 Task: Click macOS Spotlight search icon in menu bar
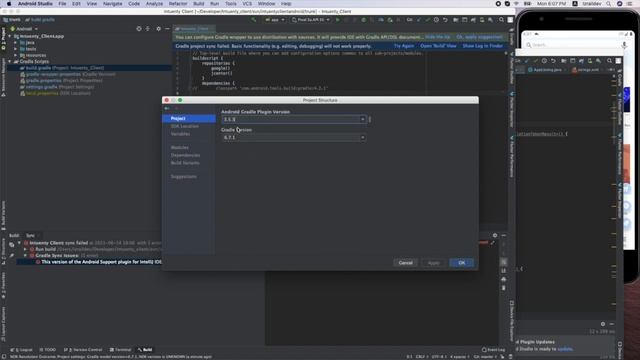coord(609,4)
